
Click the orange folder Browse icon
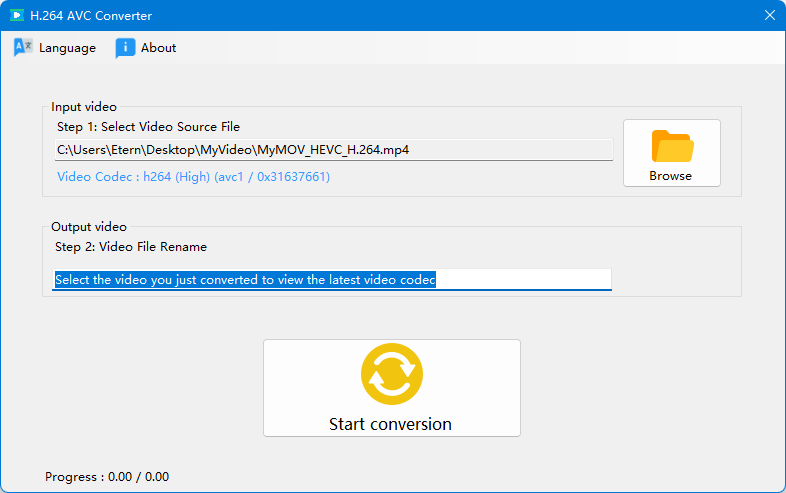[672, 146]
